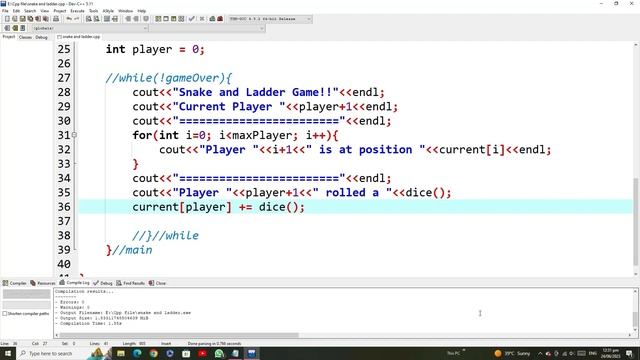This screenshot has height=360, width=640.
Task: Click the Rebuild All toolbar icon
Action: pos(181,19)
